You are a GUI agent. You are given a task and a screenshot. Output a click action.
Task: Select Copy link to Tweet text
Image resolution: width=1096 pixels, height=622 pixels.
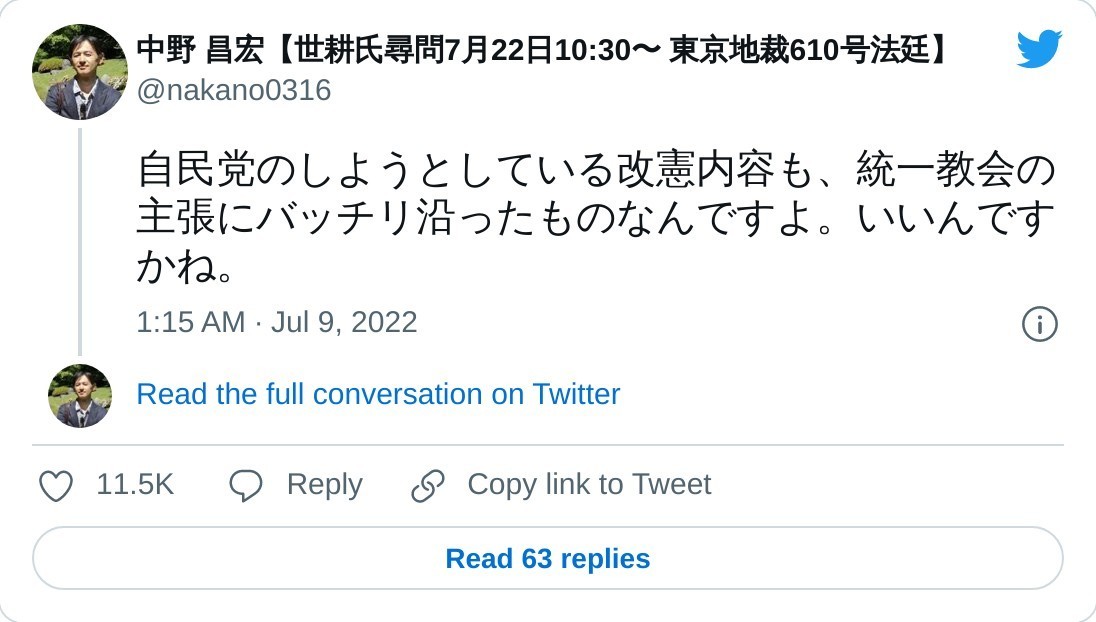coord(589,485)
